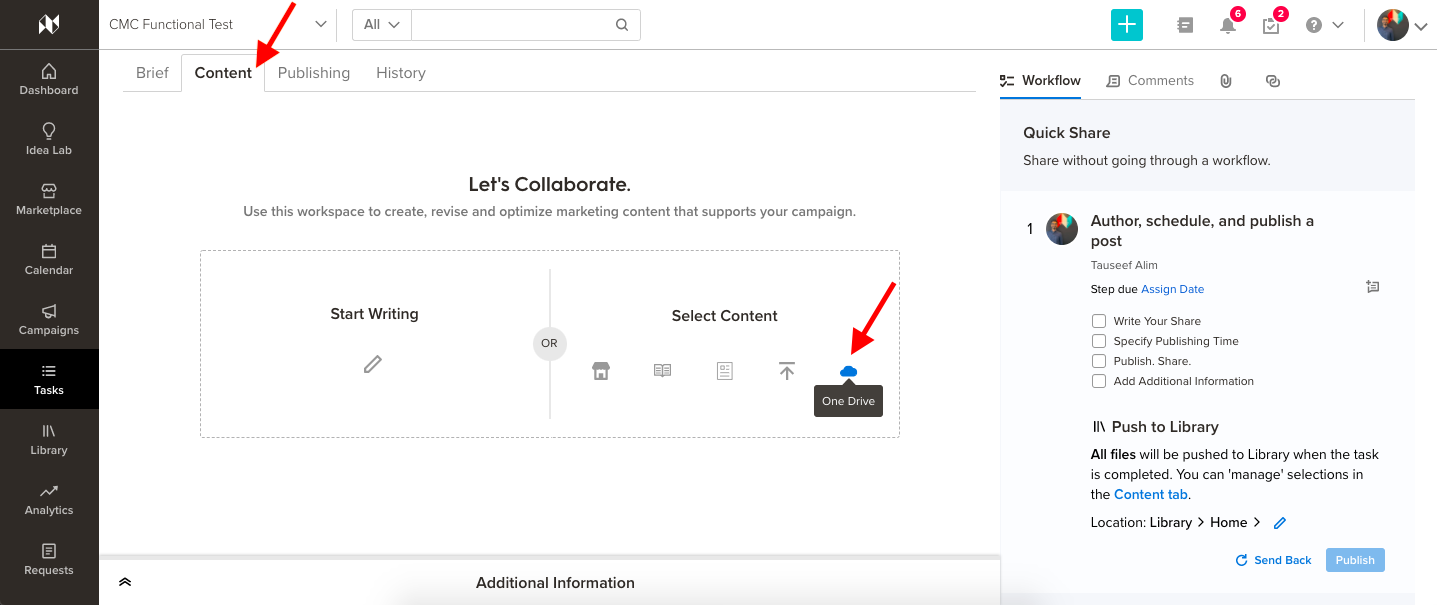This screenshot has height=605, width=1437.
Task: Open the attachments paperclip tab
Action: click(x=1226, y=81)
